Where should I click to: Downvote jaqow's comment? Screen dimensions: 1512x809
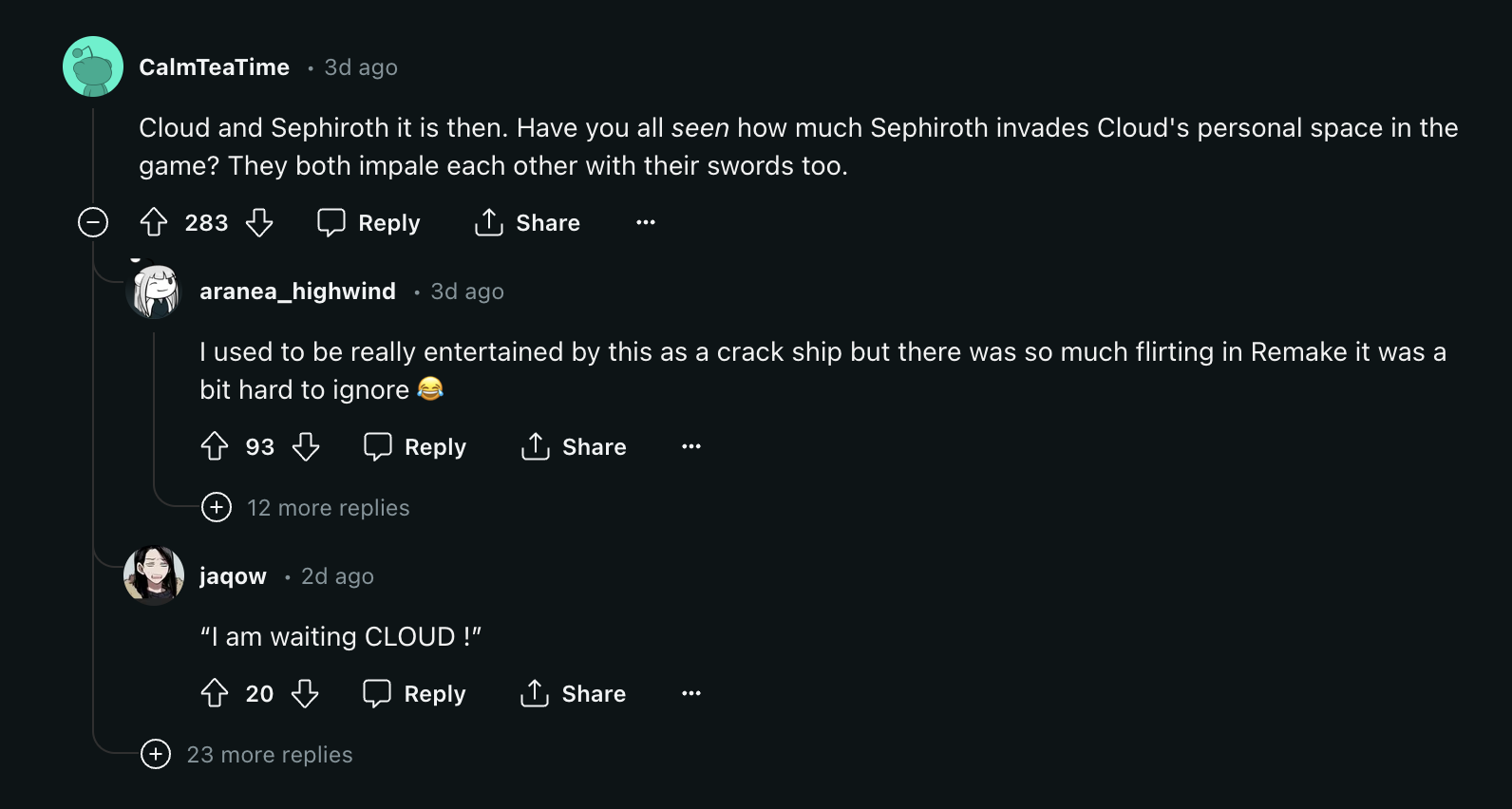pyautogui.click(x=305, y=694)
